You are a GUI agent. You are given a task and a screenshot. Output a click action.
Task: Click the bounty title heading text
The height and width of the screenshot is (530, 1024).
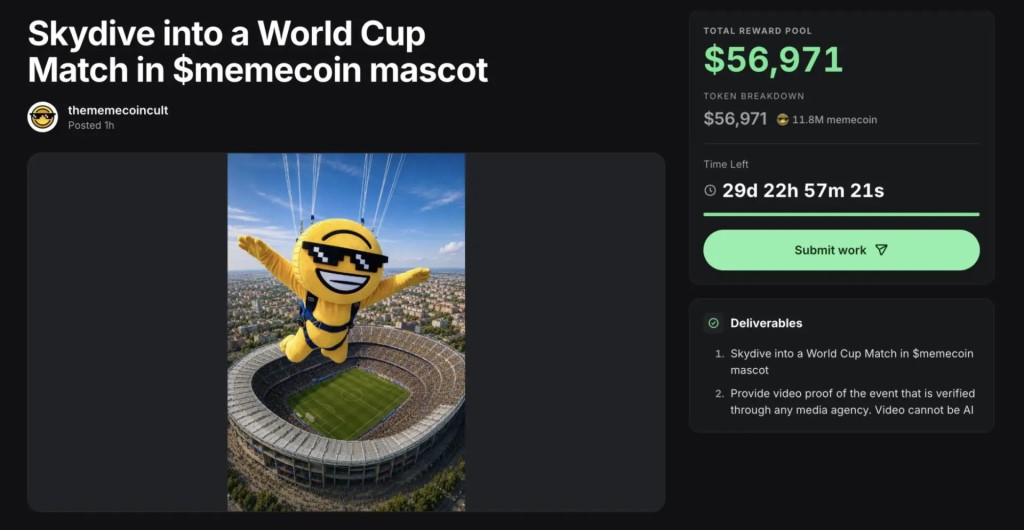(x=258, y=52)
